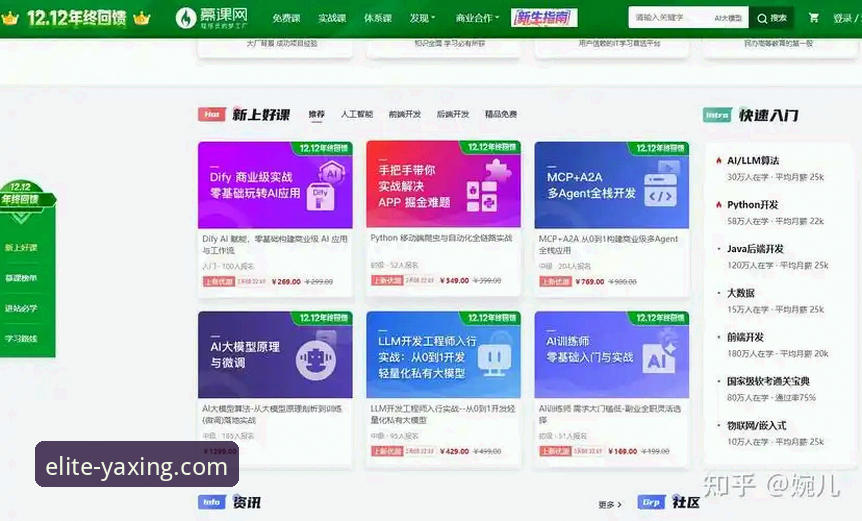Image resolution: width=862 pixels, height=521 pixels.
Task: Click the 12.12年终回馈 sidebar badge
Action: click(26, 201)
